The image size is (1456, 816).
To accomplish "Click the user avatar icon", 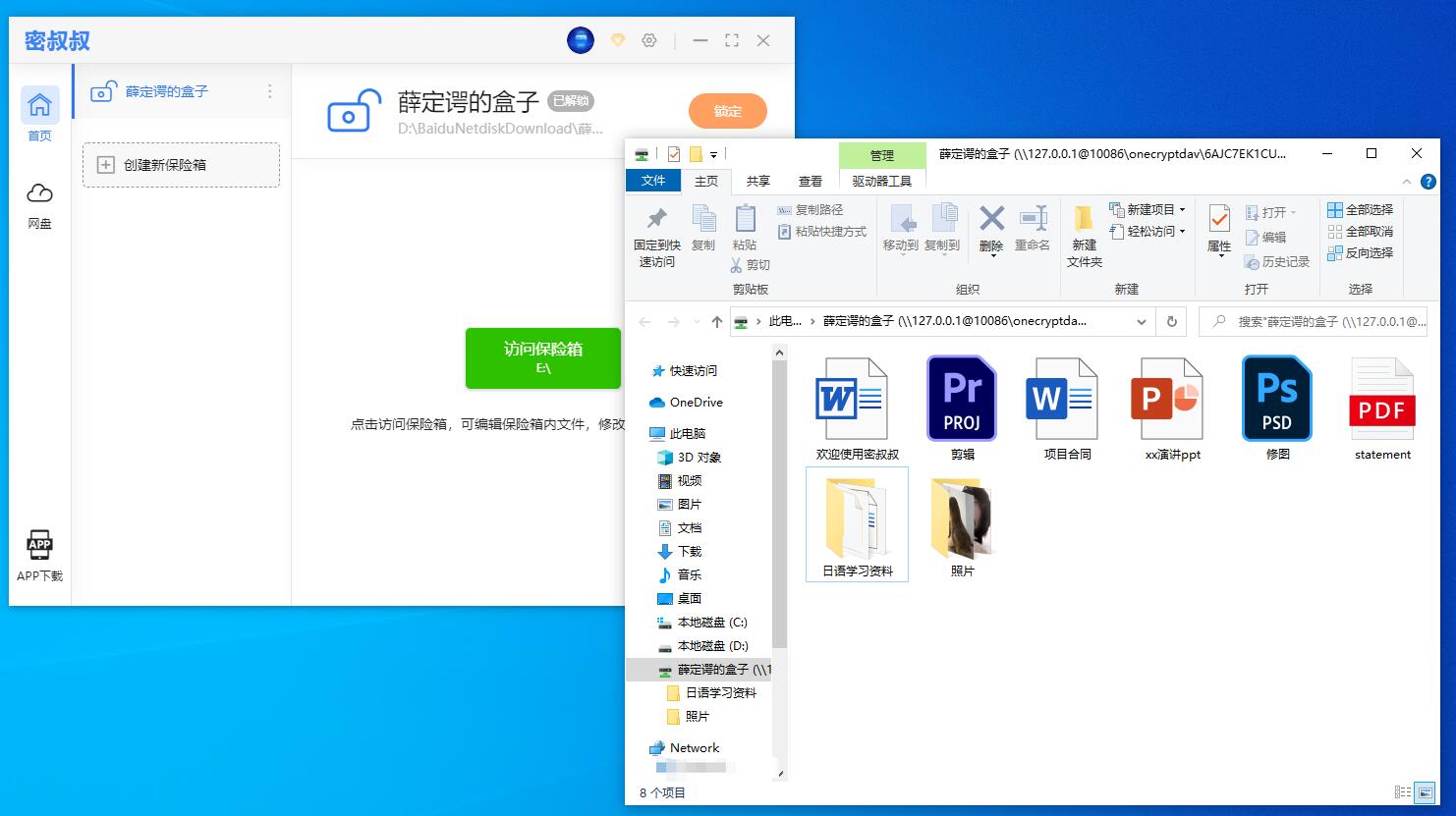I will pos(581,40).
